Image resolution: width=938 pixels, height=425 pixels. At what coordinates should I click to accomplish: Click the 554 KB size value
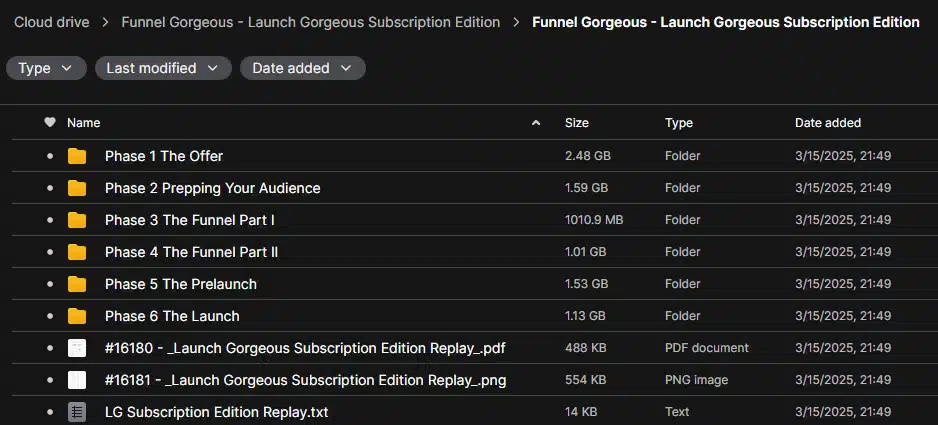click(586, 380)
